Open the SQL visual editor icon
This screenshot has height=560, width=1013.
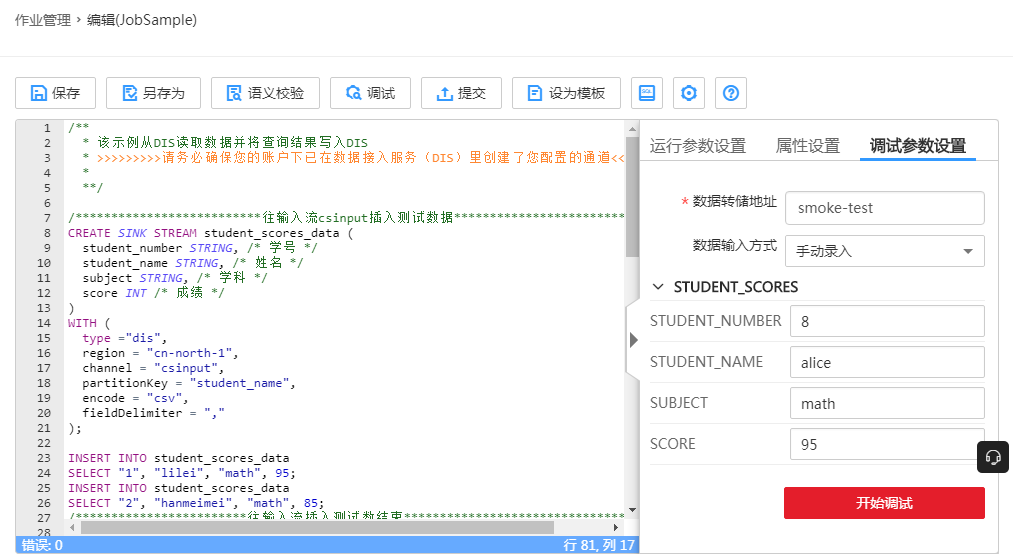(647, 93)
